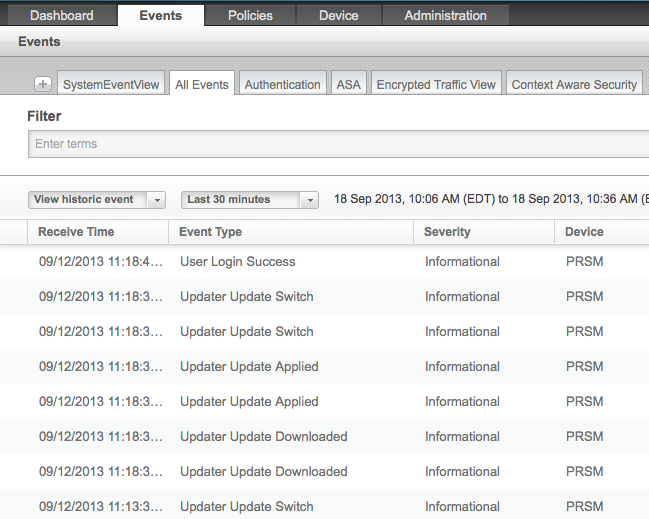Select the User Login Success event row
This screenshot has width=649, height=519.
tap(238, 262)
